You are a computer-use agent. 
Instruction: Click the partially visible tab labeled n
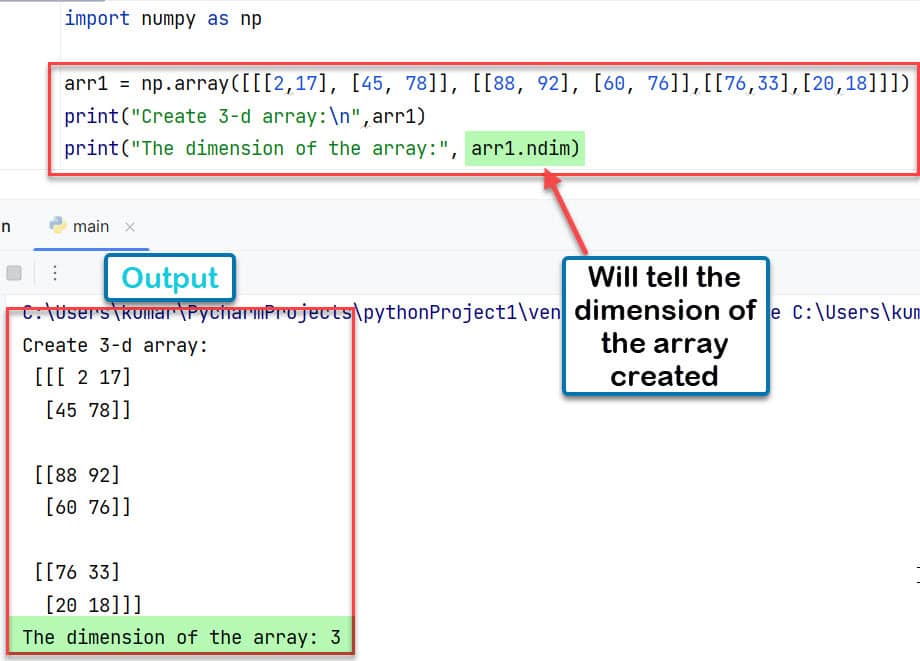click(x=7, y=226)
